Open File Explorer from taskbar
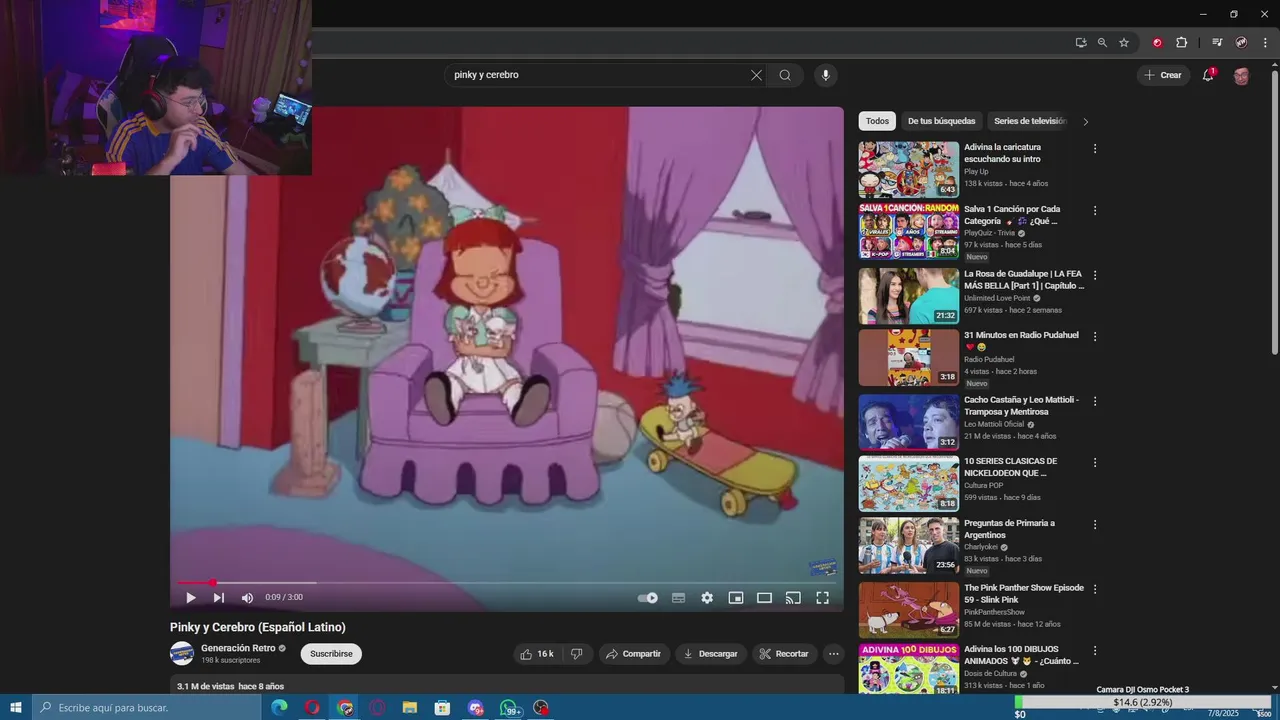The height and width of the screenshot is (720, 1280). (x=410, y=708)
